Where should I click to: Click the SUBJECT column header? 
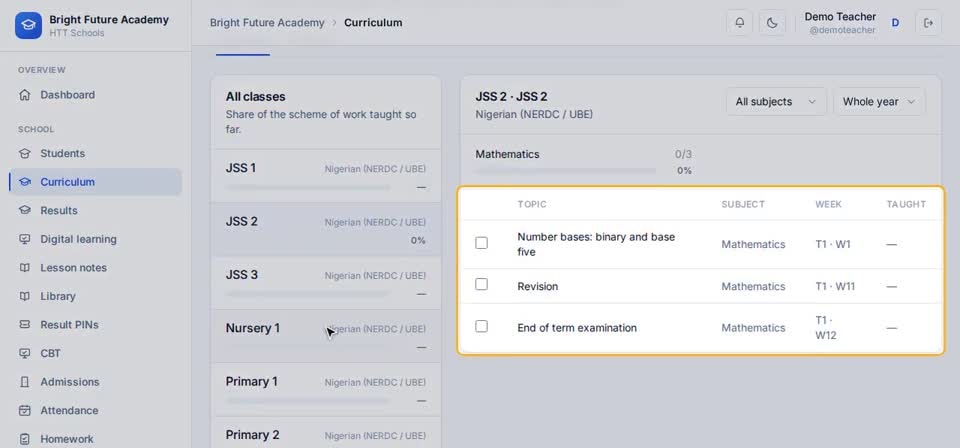[743, 204]
